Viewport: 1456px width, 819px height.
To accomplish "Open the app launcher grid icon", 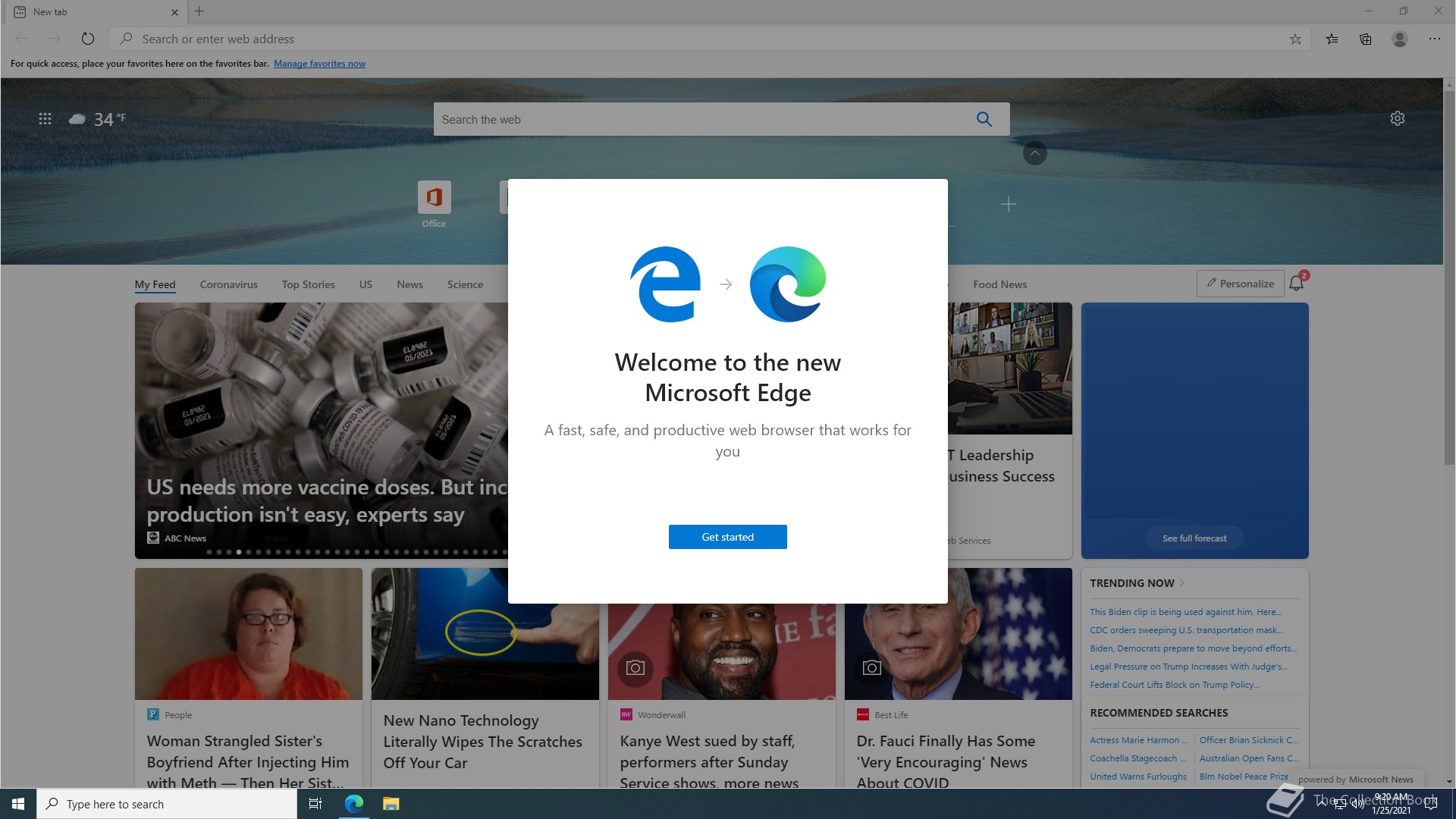I will (45, 118).
